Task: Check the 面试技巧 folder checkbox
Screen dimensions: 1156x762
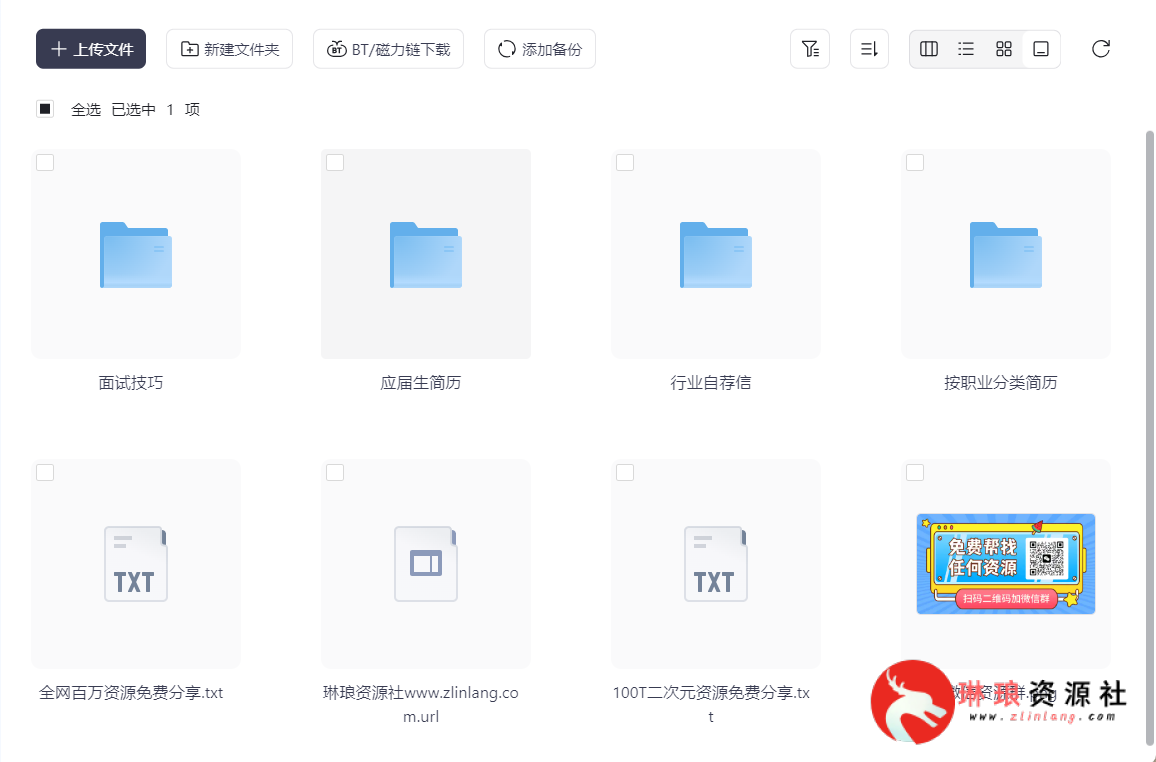Action: (45, 162)
